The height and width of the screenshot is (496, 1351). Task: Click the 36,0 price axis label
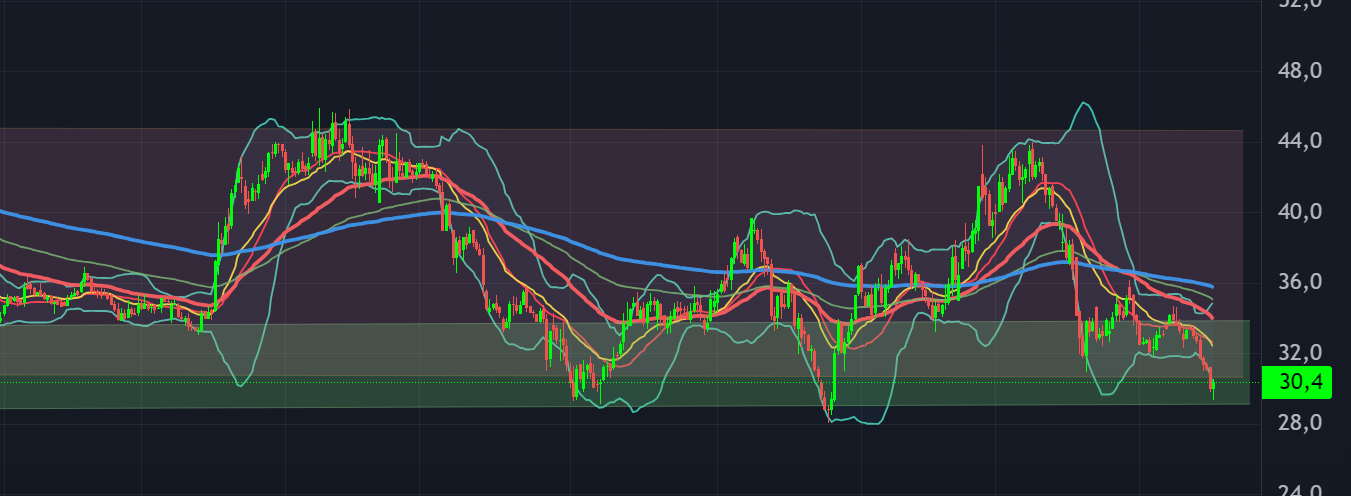pos(1303,283)
